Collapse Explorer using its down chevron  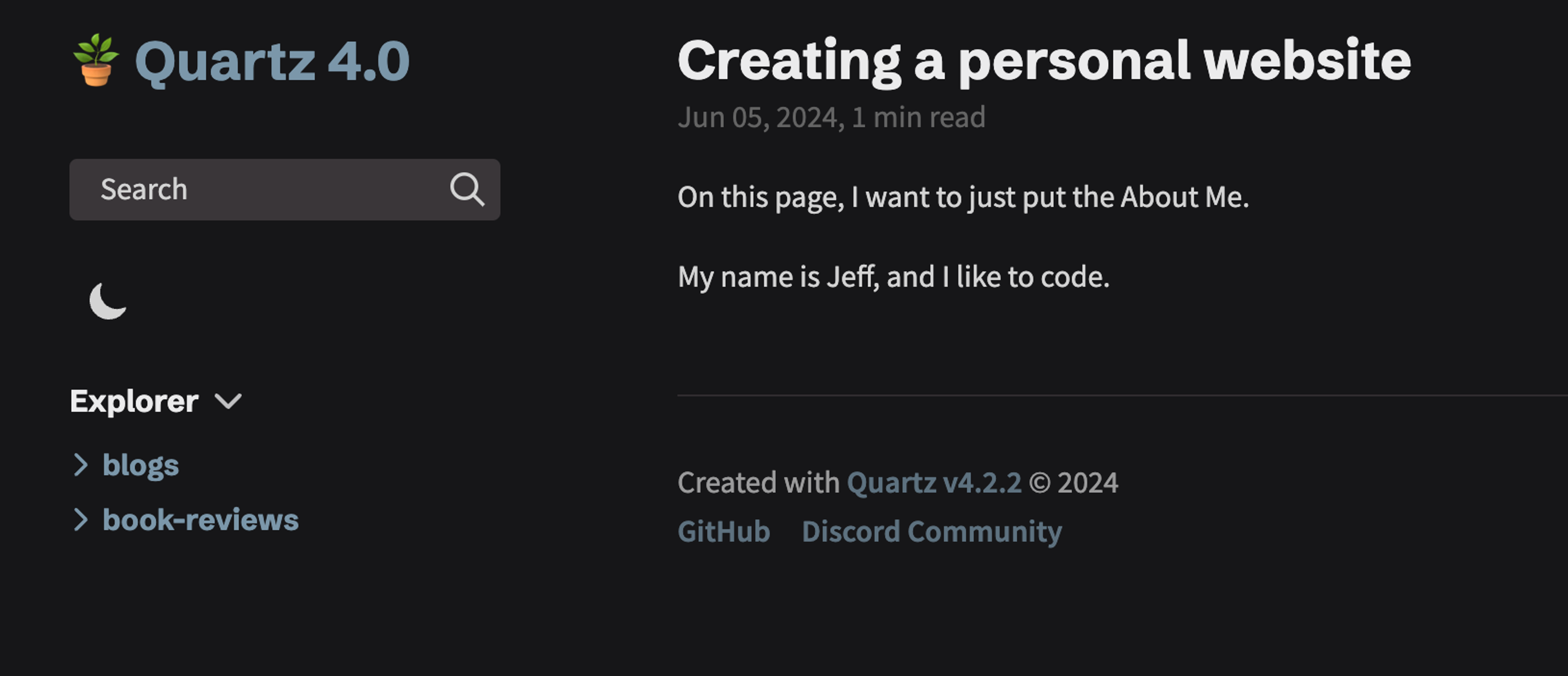pos(228,401)
